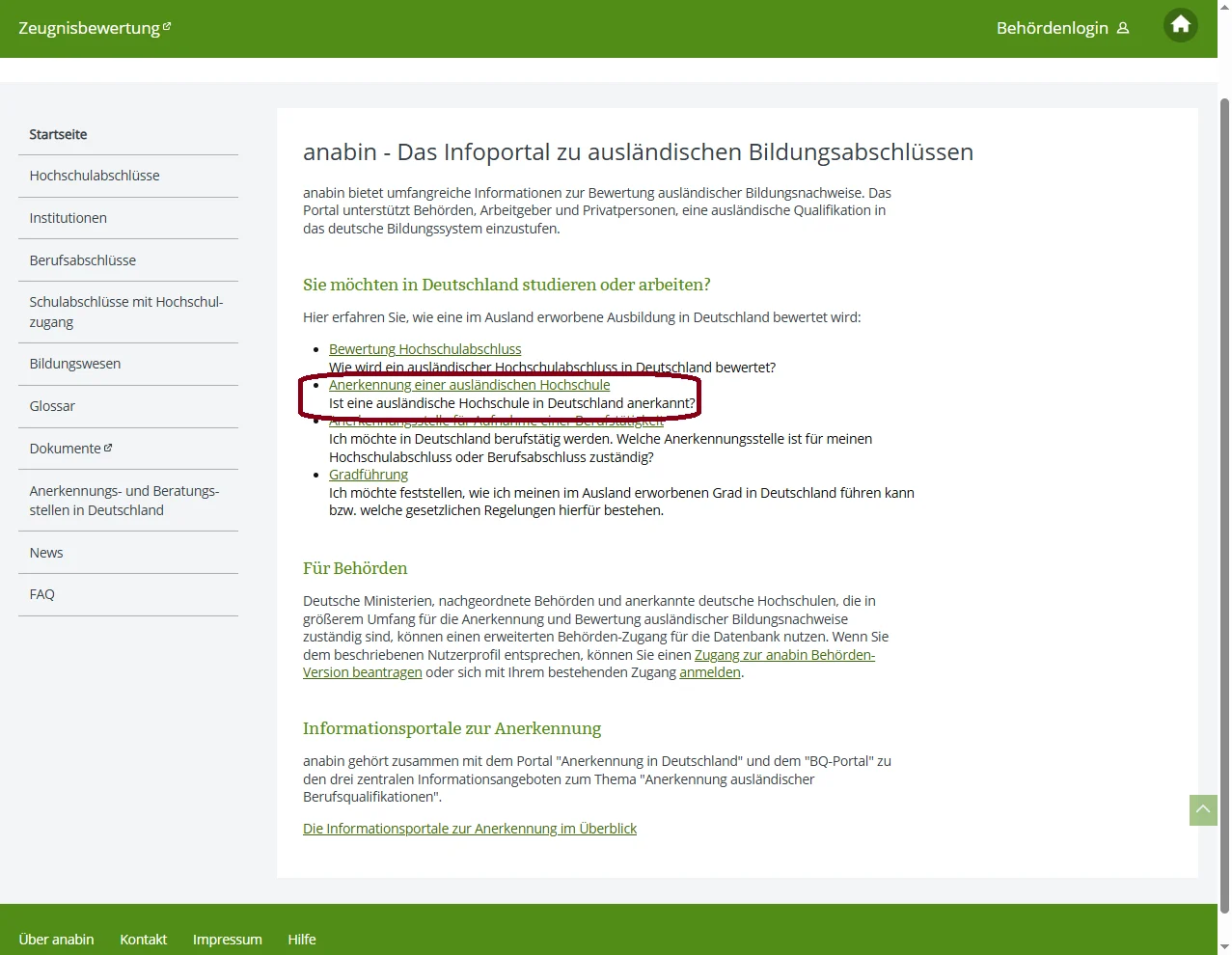Follow the Gradführung link
This screenshot has width=1232, height=955.
(x=369, y=475)
